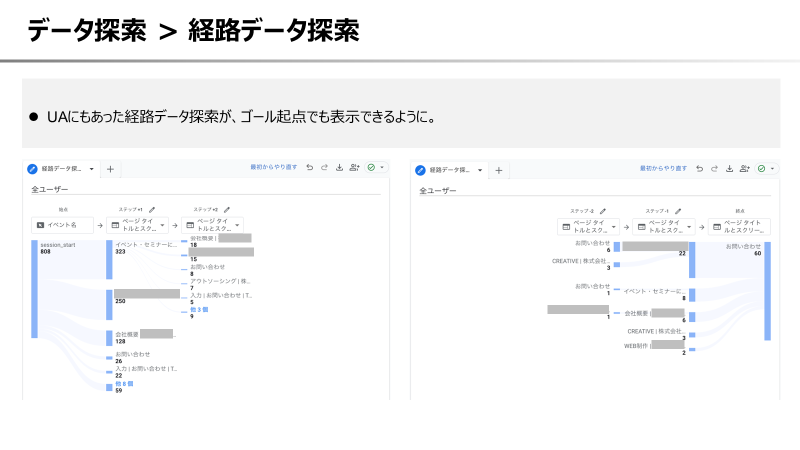Select the right panel's 経路データ探索 tab

pos(447,170)
